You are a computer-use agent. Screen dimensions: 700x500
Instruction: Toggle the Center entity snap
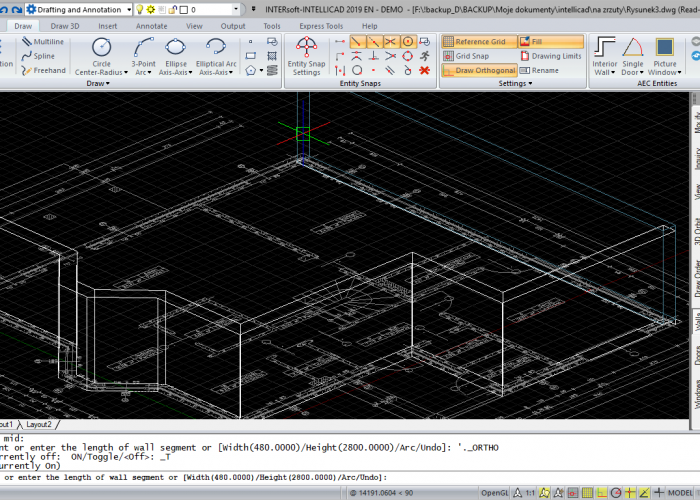pyautogui.click(x=408, y=42)
